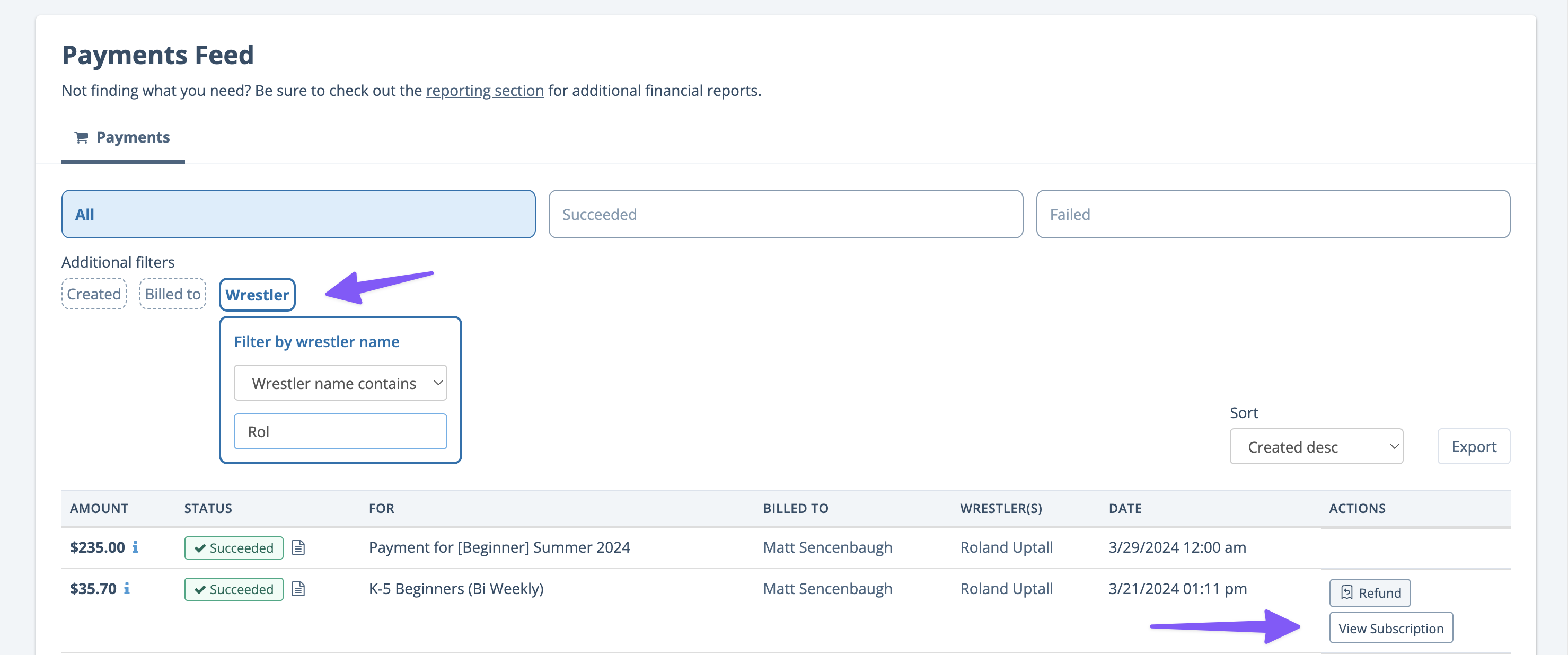Click the Filter by wrestler name heading
The height and width of the screenshot is (655, 1568).
316,342
